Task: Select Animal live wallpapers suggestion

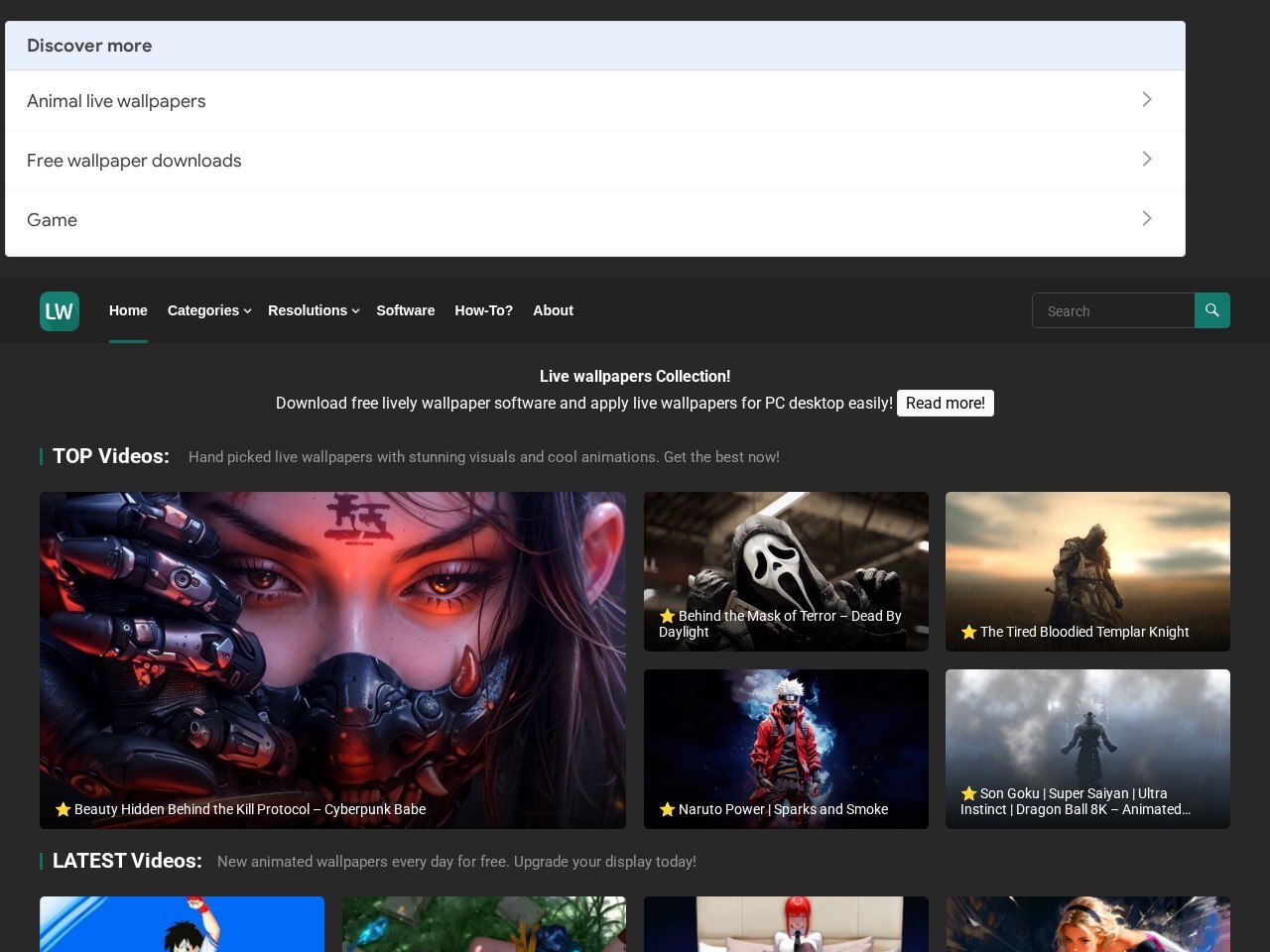Action: 595,101
